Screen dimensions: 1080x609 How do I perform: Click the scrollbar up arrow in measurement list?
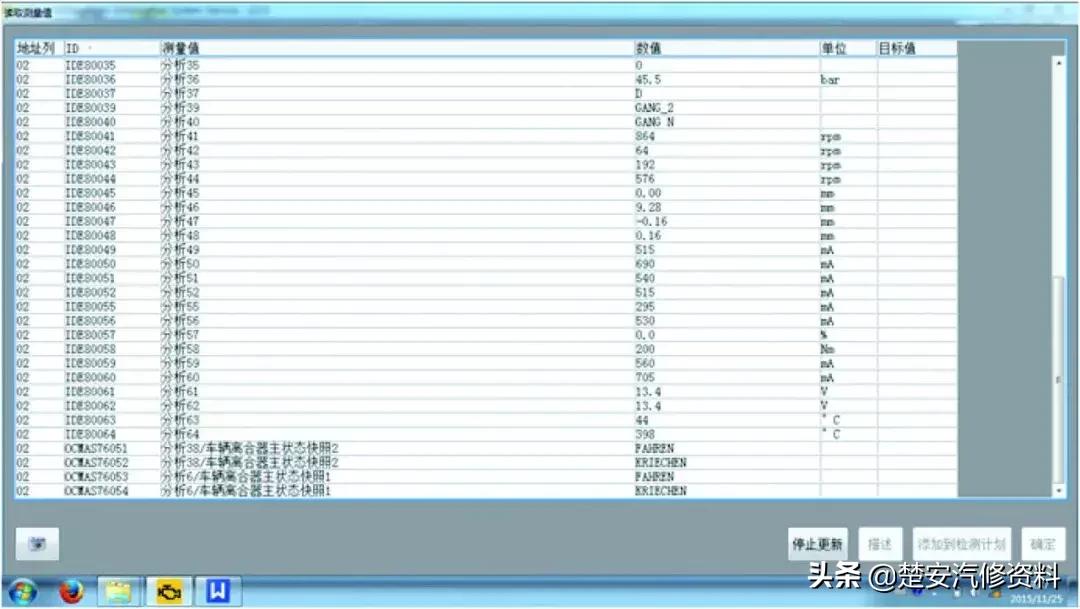pyautogui.click(x=1059, y=63)
